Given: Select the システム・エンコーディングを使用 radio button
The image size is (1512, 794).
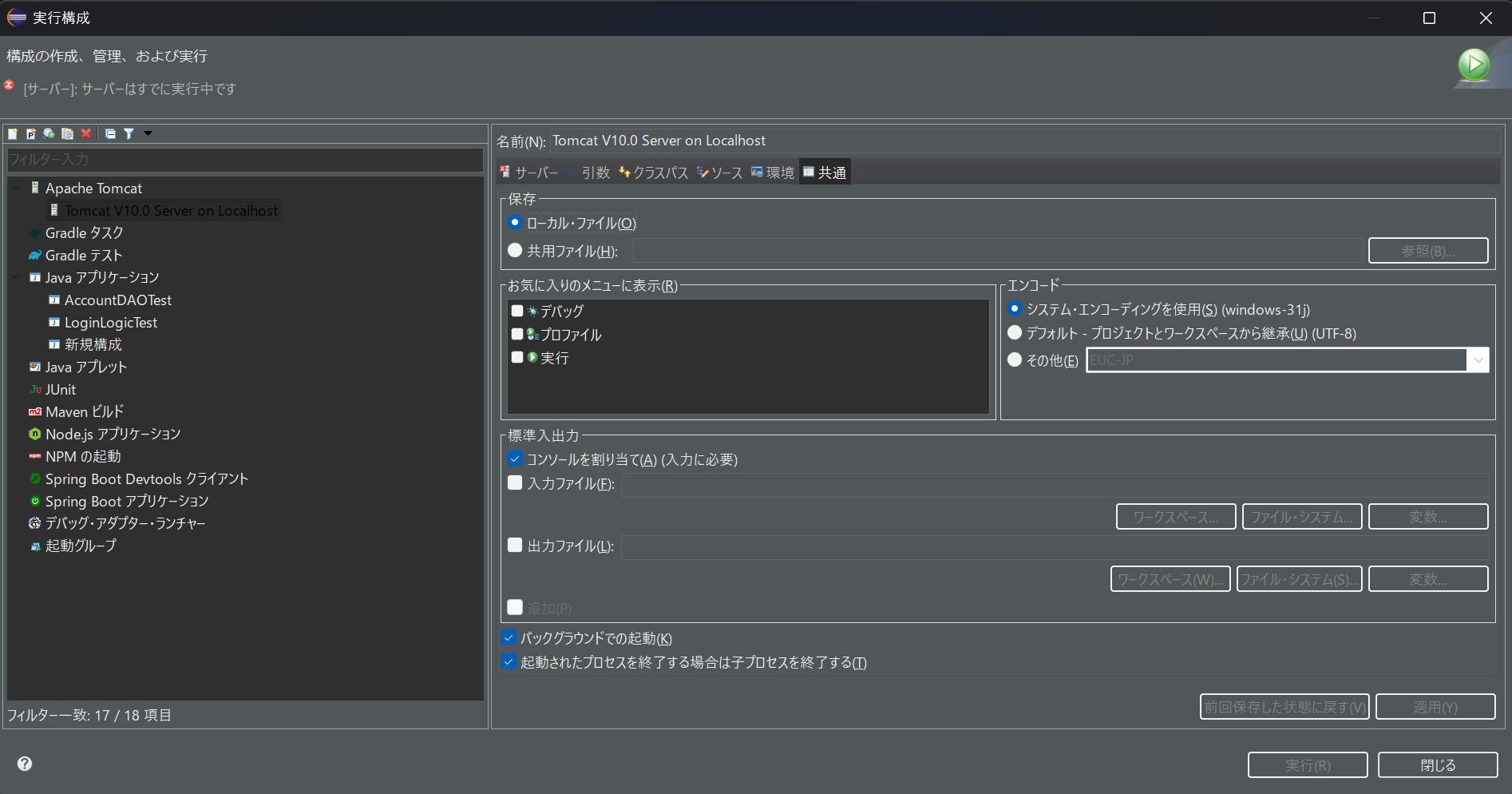Looking at the screenshot, I should 1015,308.
